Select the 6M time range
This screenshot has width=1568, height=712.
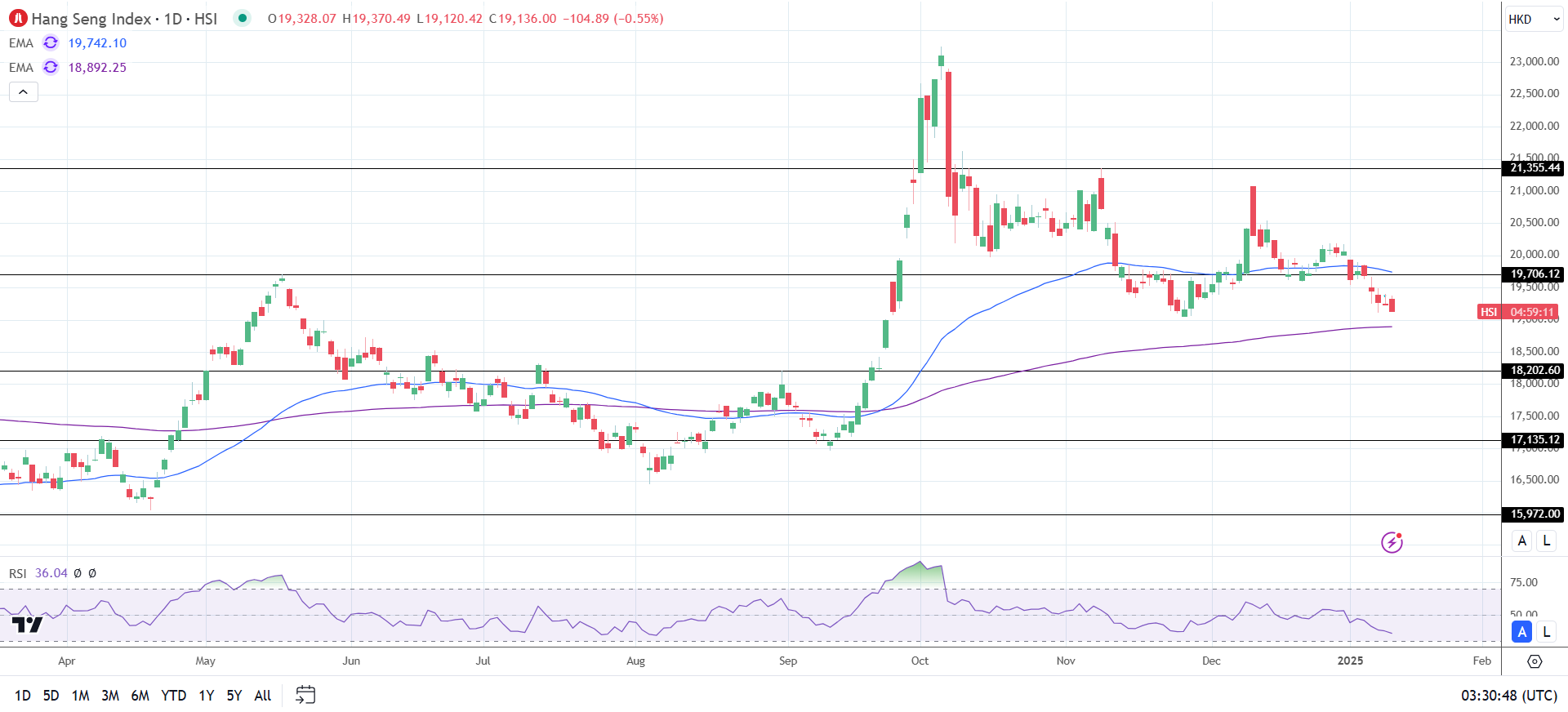140,696
